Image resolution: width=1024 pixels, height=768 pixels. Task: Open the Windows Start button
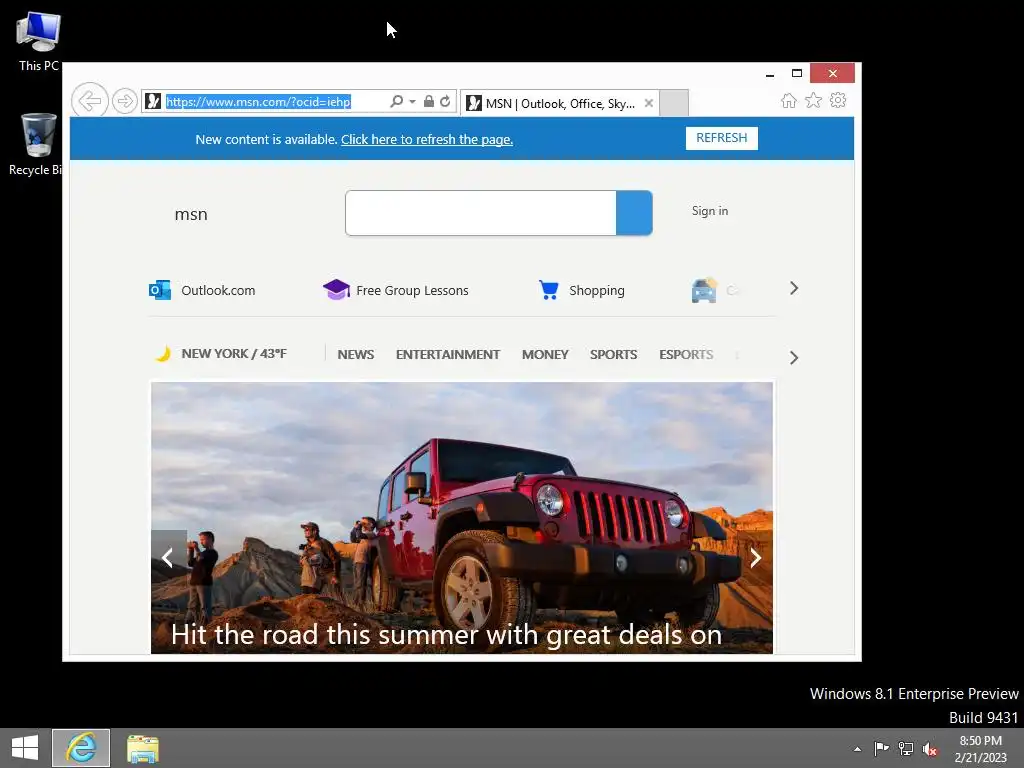pyautogui.click(x=25, y=748)
